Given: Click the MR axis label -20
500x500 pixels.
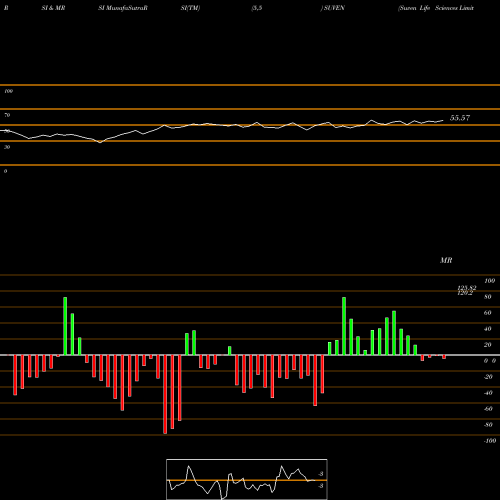Looking at the screenshot, I should click(488, 377).
